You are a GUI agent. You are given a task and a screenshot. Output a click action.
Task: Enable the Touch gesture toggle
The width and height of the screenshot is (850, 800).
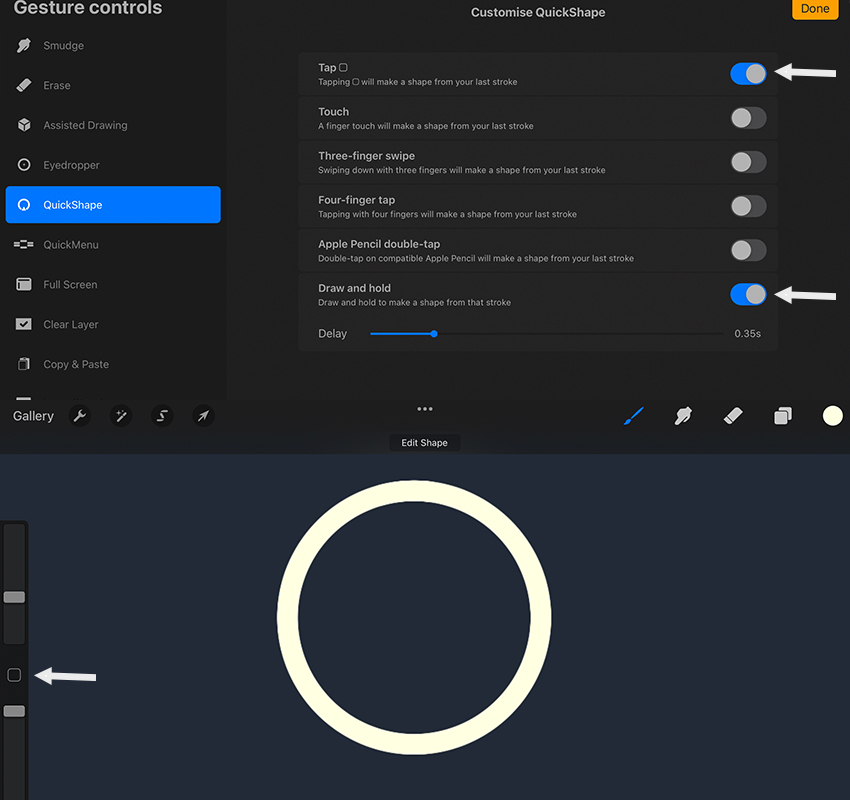click(747, 117)
